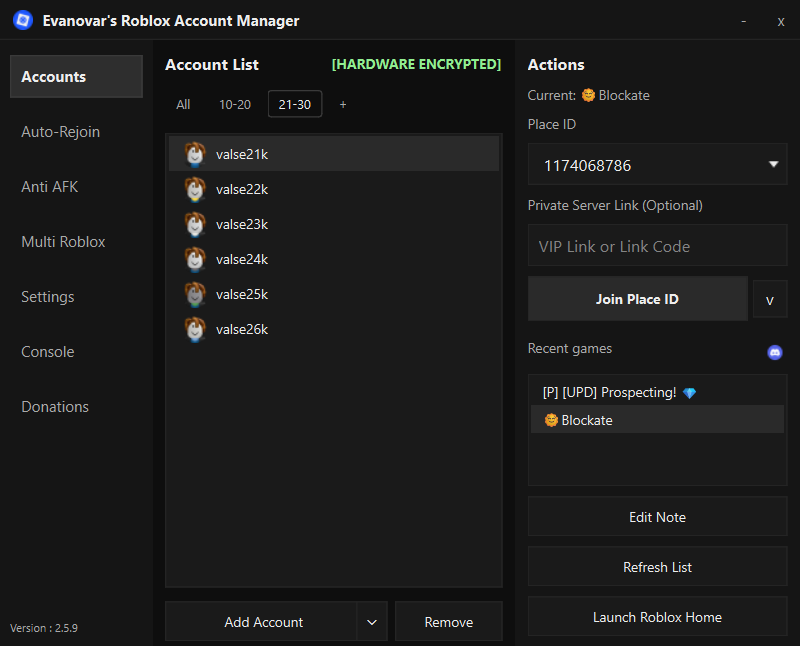Click valse22k avatar icon
800x646 pixels.
194,189
